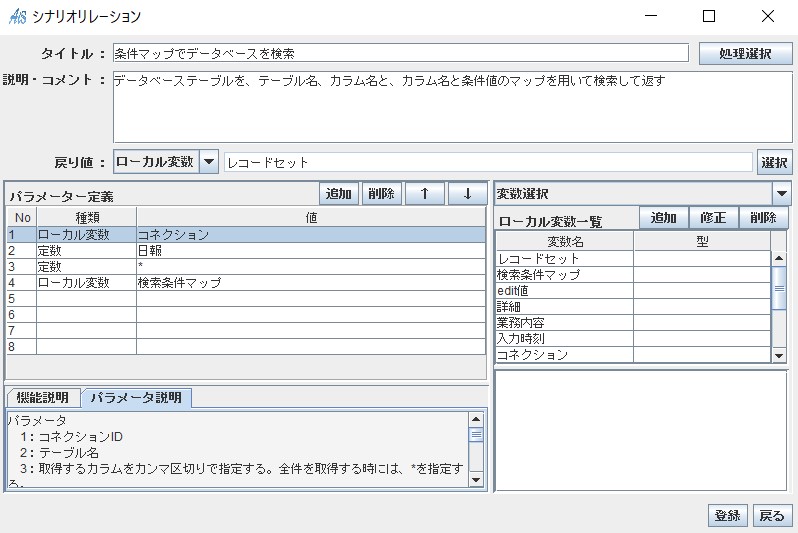Open the 変数選択 dropdown
798x533 pixels.
click(x=782, y=194)
